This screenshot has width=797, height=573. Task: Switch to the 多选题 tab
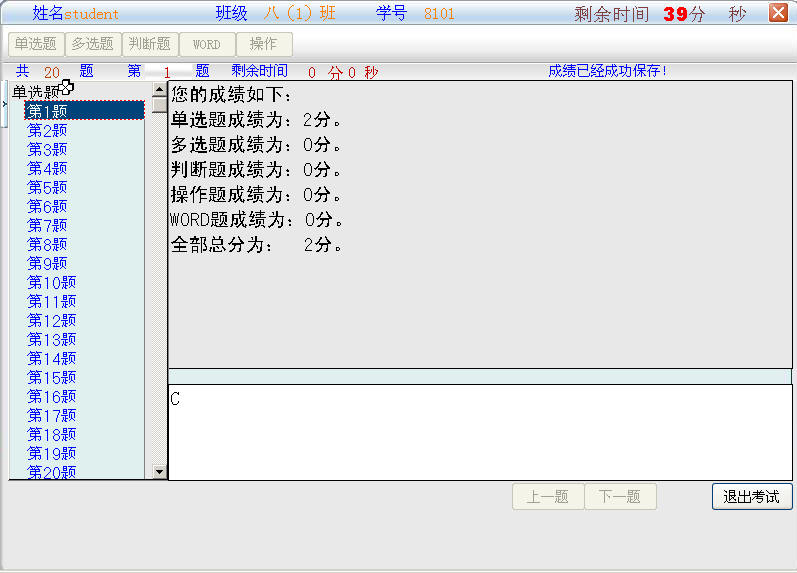93,44
